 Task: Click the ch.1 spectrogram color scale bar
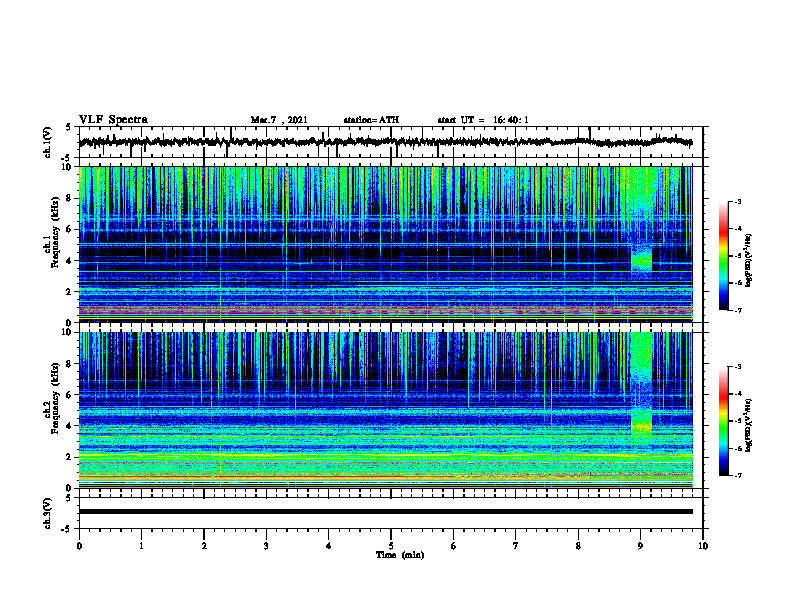[723, 256]
